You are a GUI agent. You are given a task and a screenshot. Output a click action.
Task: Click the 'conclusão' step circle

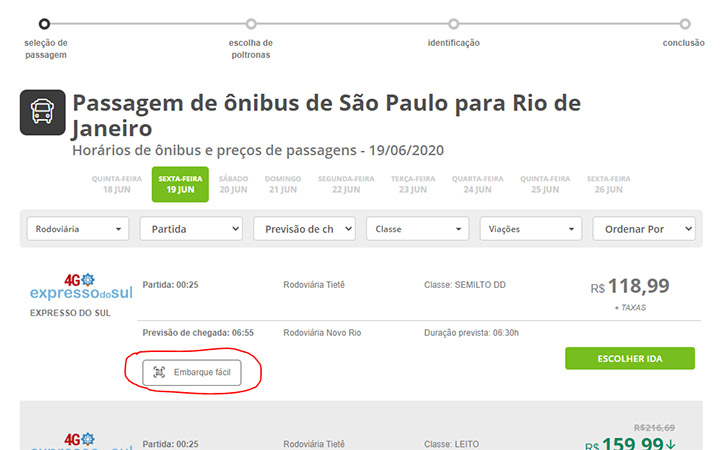[685, 23]
